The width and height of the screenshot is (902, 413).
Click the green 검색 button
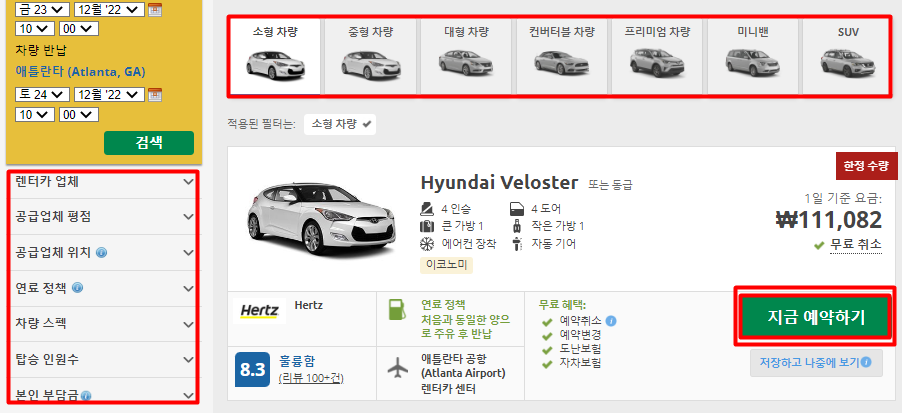click(x=149, y=143)
